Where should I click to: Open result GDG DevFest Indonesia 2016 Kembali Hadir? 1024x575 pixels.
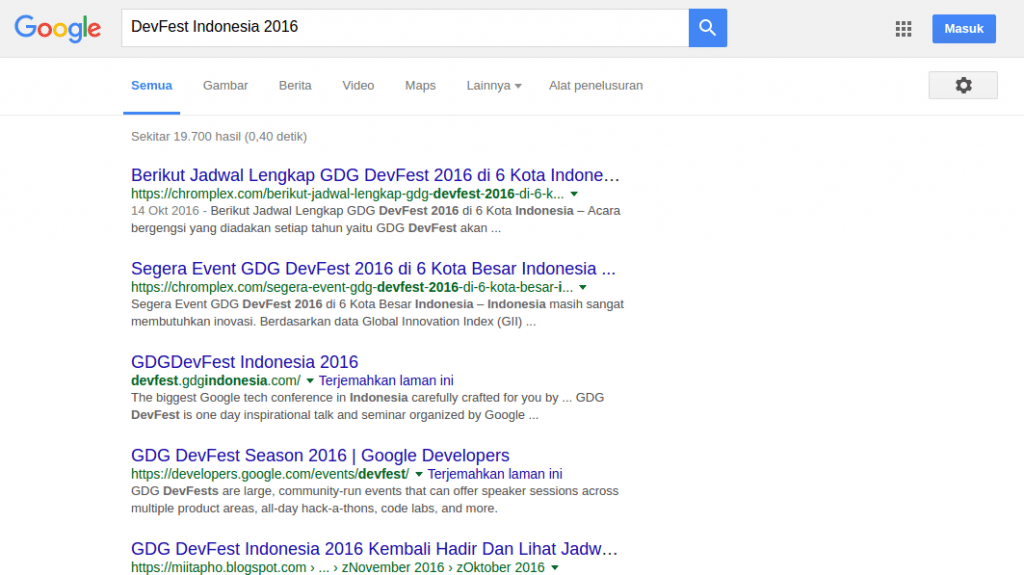[374, 549]
